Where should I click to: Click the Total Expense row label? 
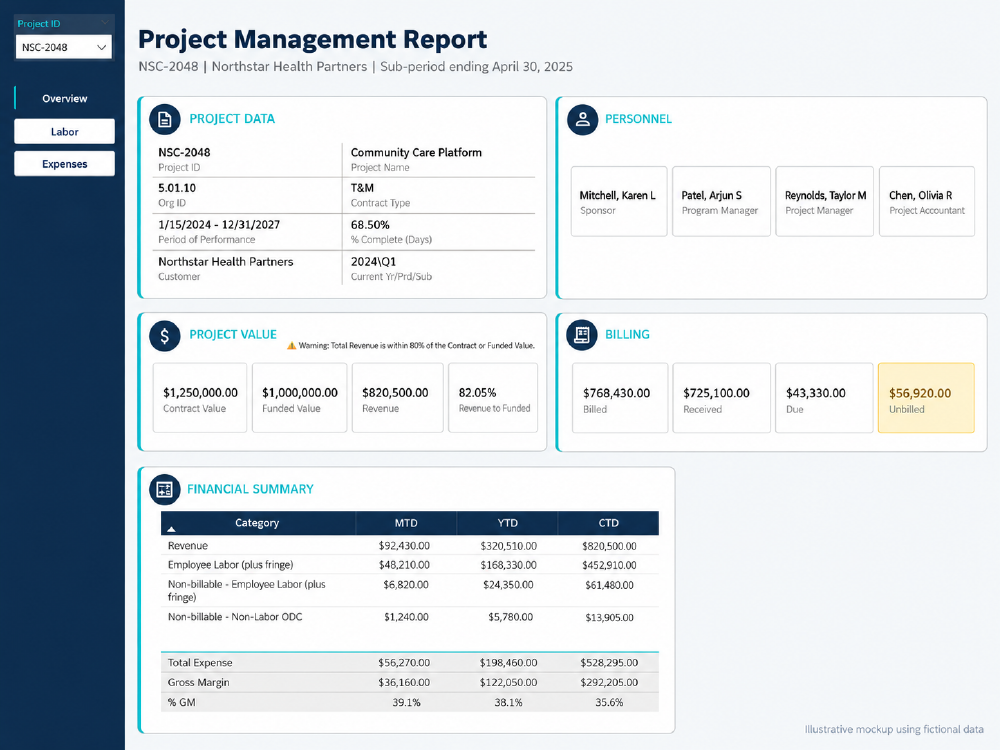tap(200, 663)
